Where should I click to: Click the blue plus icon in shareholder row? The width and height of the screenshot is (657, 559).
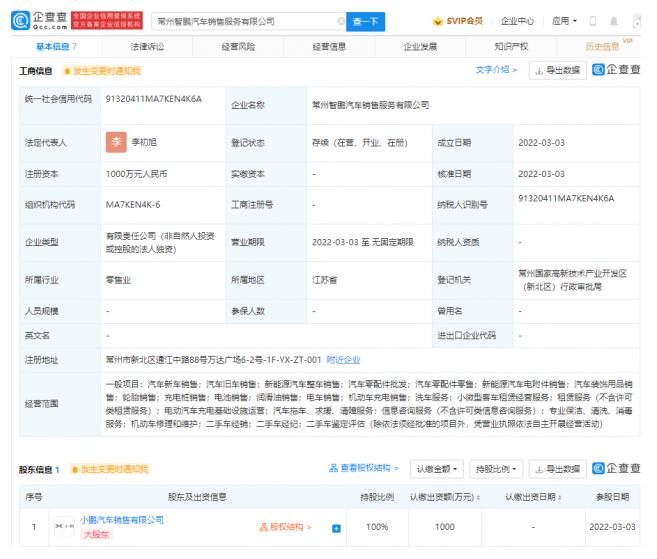pyautogui.click(x=336, y=527)
